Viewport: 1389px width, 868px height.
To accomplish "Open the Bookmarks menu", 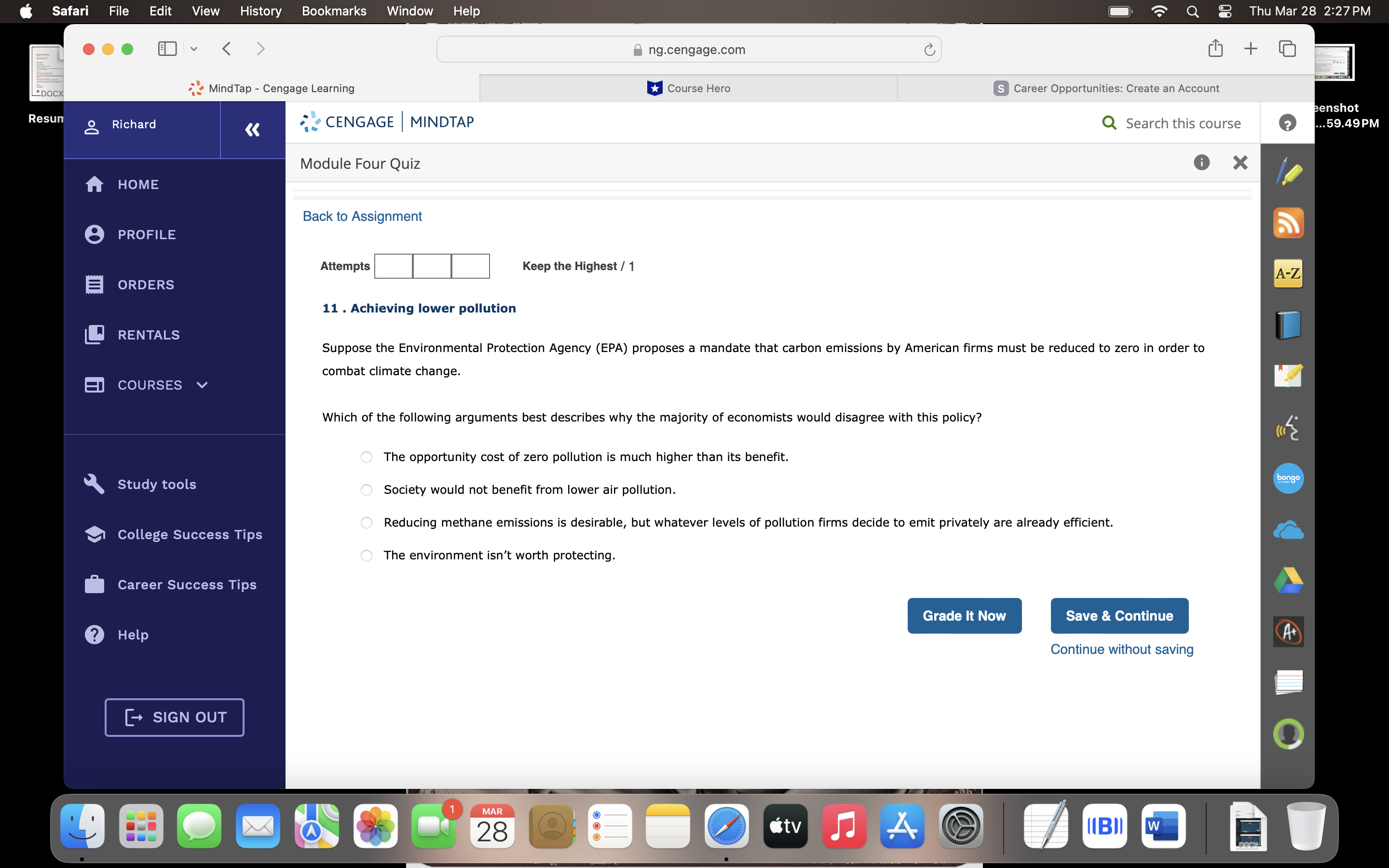I will point(334,11).
